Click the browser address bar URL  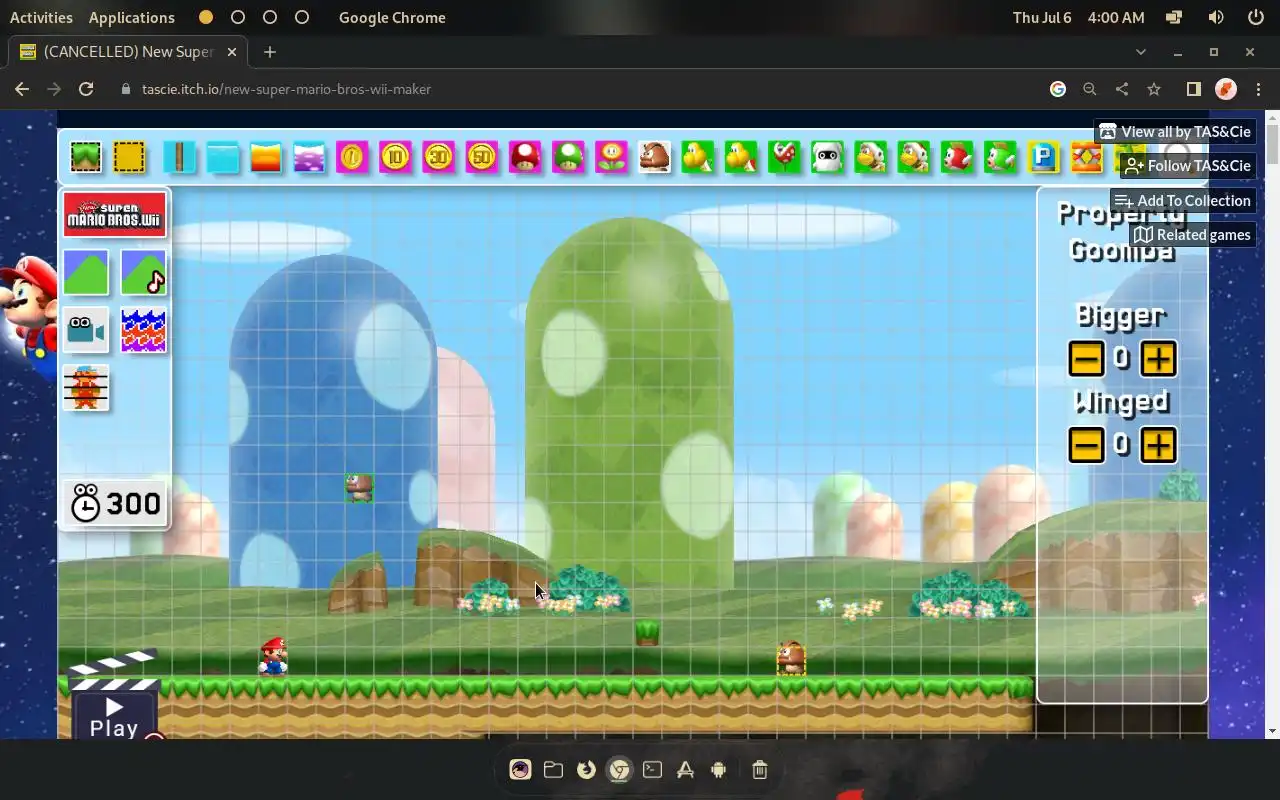pyautogui.click(x=286, y=89)
